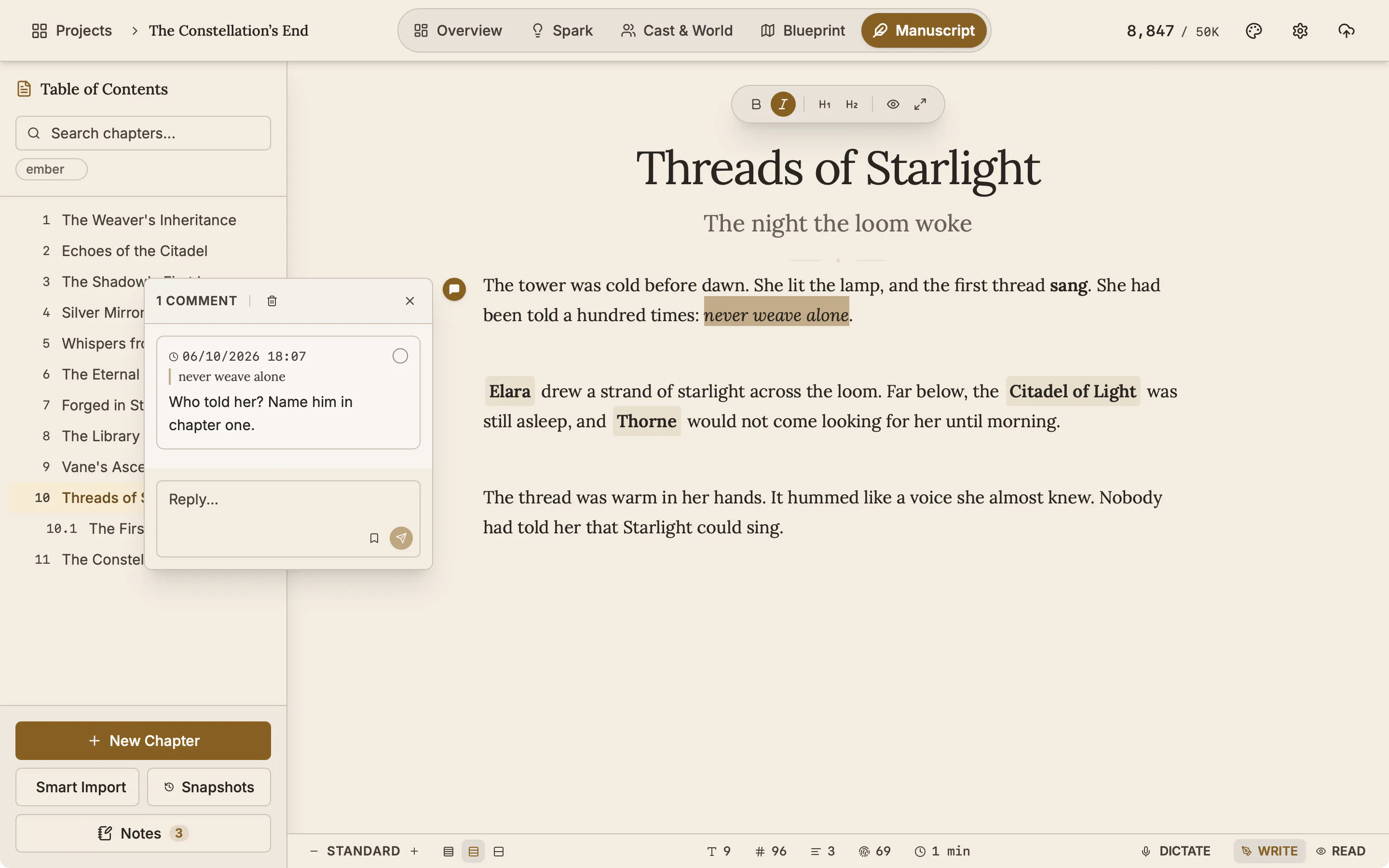Open Notes panel
Screen dimensions: 1389x868
pos(143,833)
